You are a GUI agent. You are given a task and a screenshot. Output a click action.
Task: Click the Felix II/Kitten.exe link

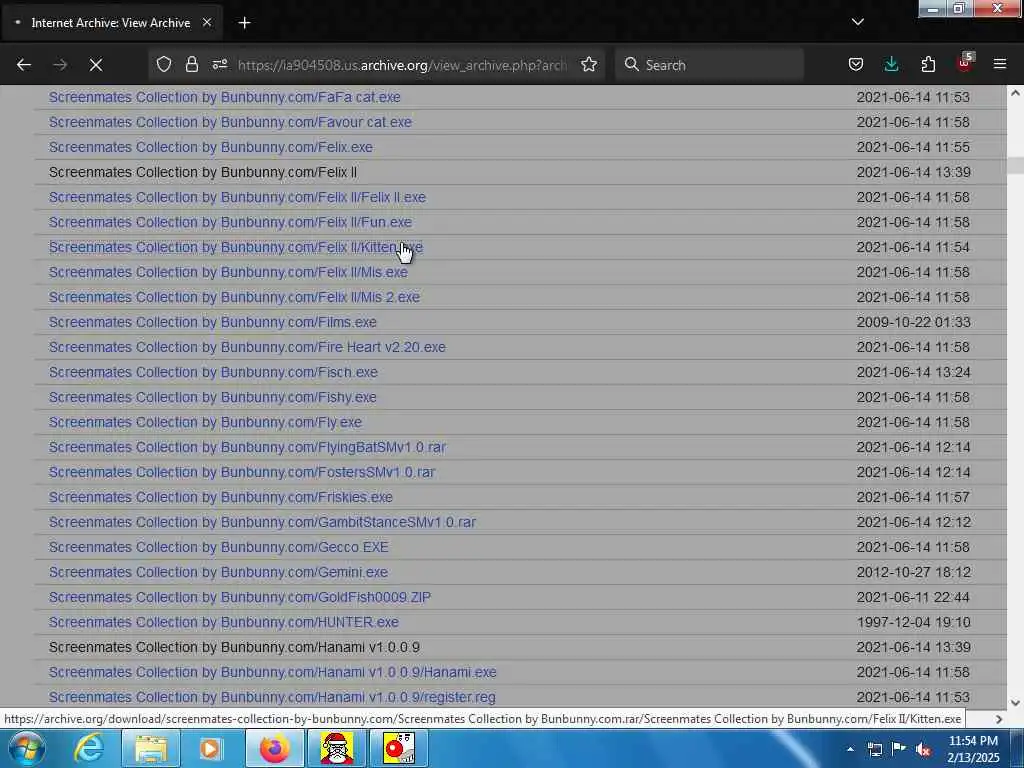coord(236,248)
